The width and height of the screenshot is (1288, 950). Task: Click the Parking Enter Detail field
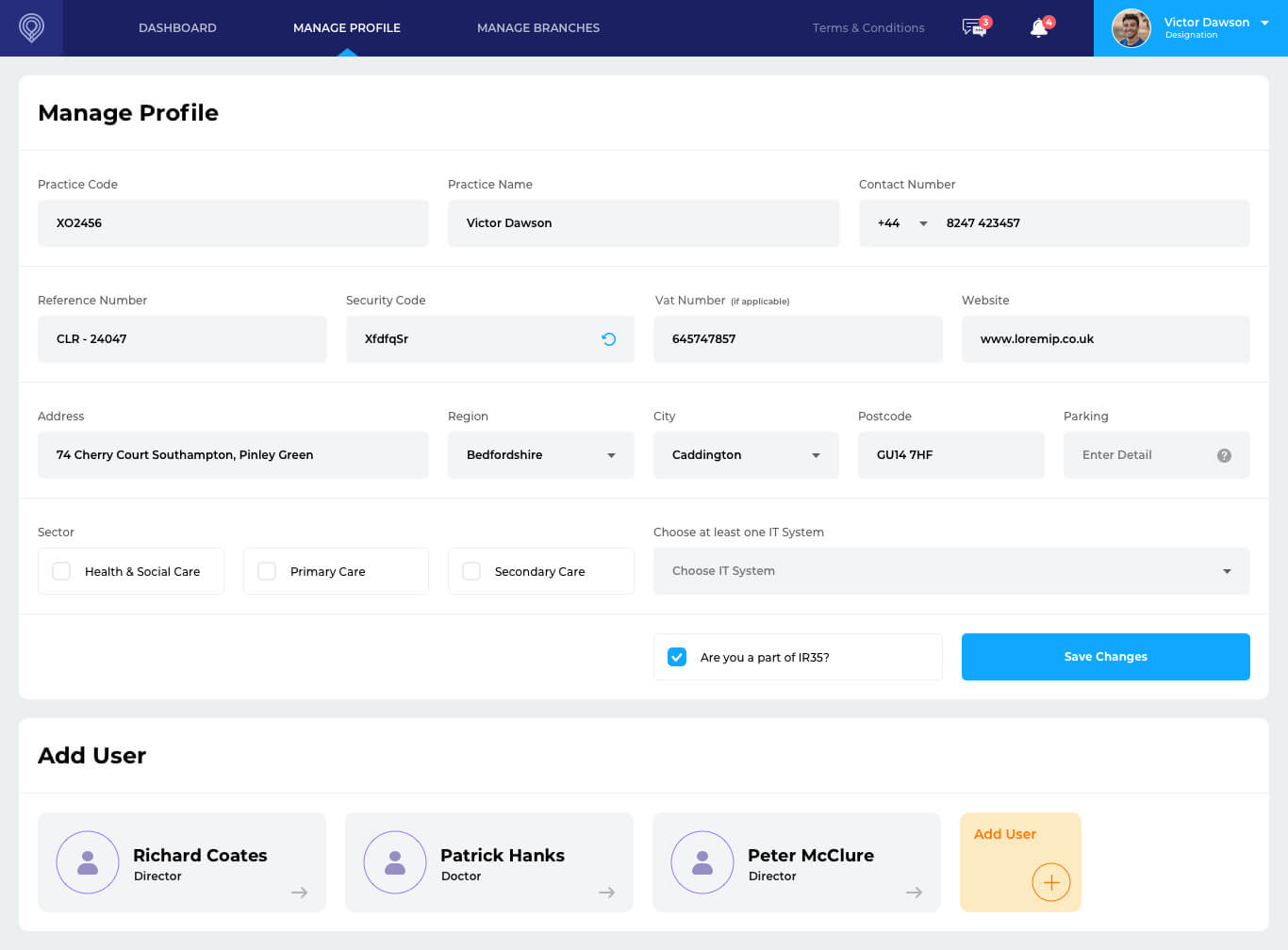click(x=1157, y=455)
